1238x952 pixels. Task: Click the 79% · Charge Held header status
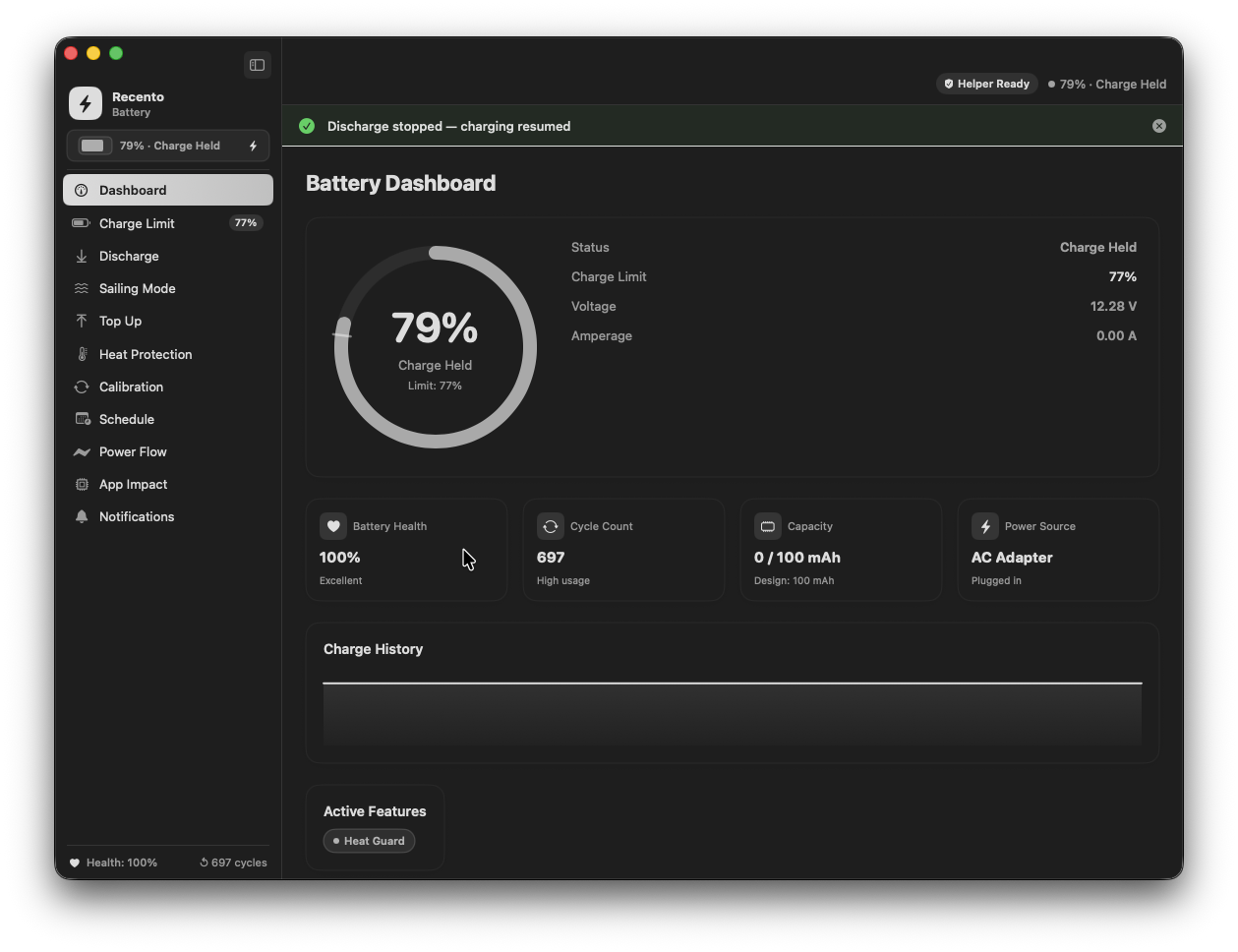(1107, 84)
